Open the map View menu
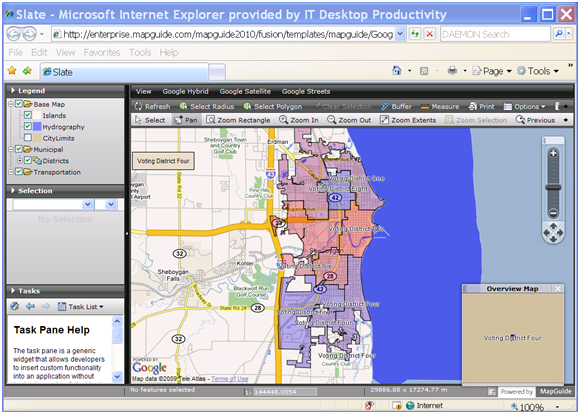Viewport: 580px width, 414px height. click(x=143, y=91)
